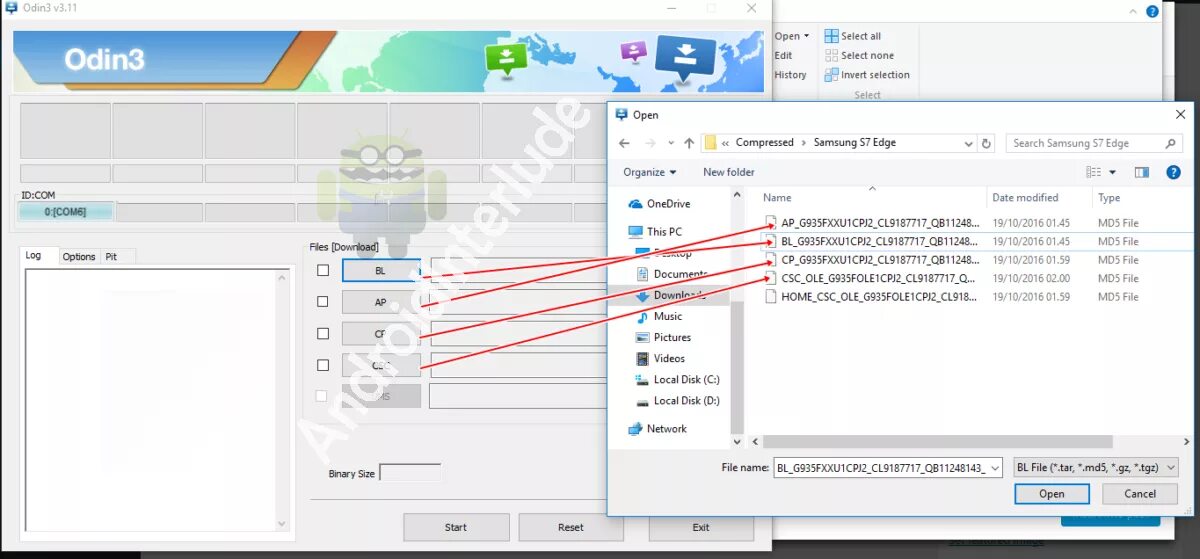Go up one folder level
Image resolution: width=1200 pixels, height=559 pixels.
(689, 143)
